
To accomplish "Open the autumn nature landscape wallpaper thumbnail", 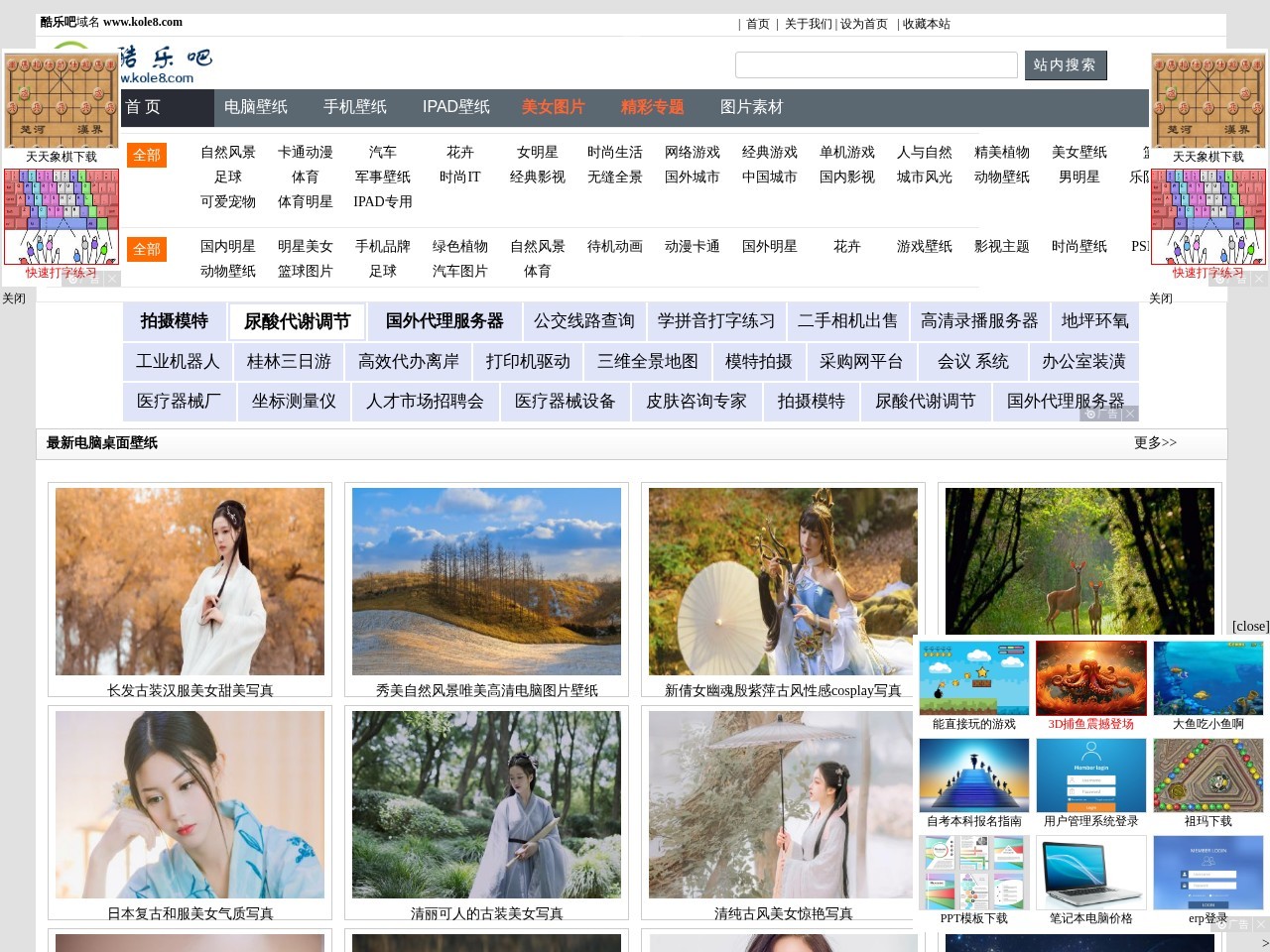I will [486, 581].
